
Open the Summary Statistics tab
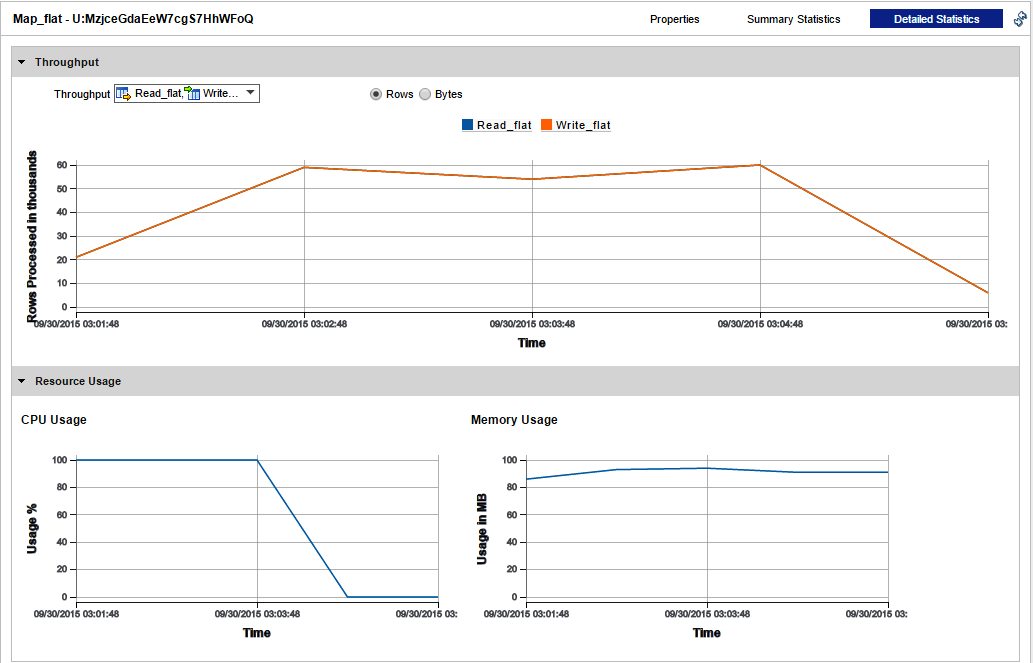793,19
